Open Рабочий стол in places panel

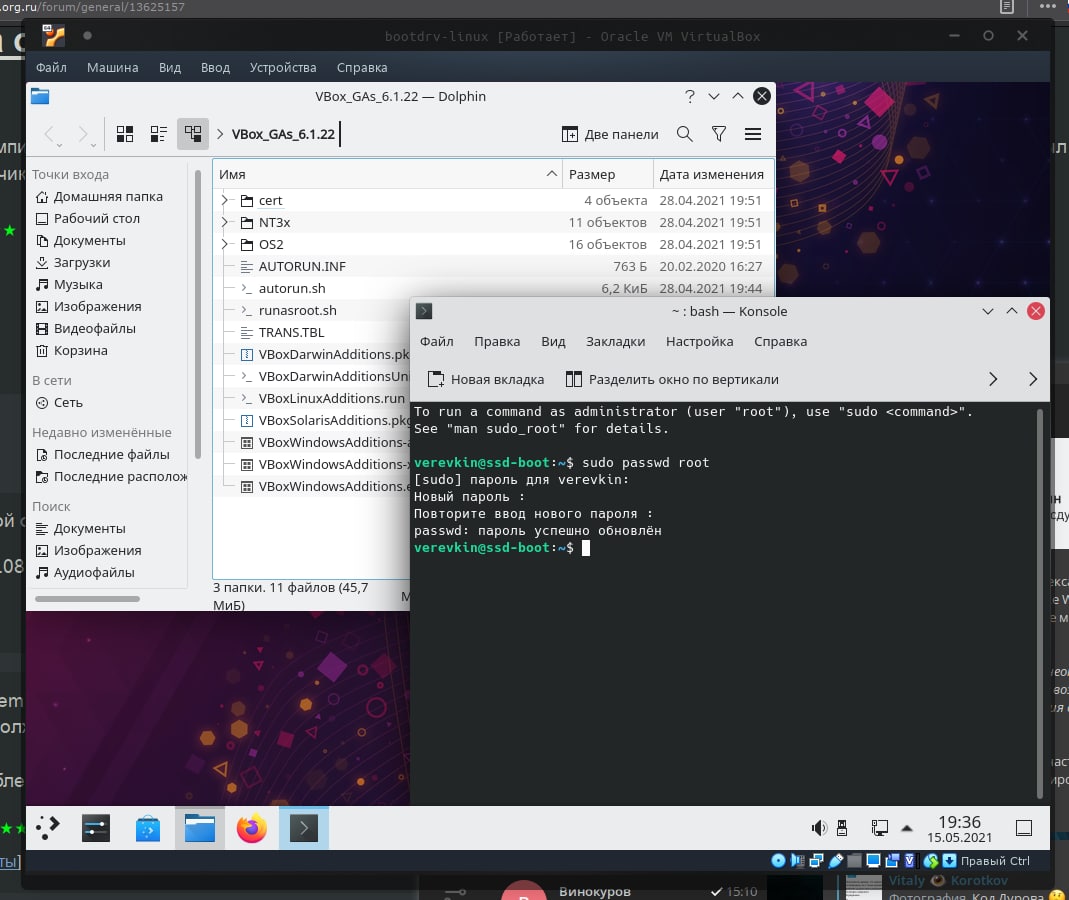pos(88,218)
